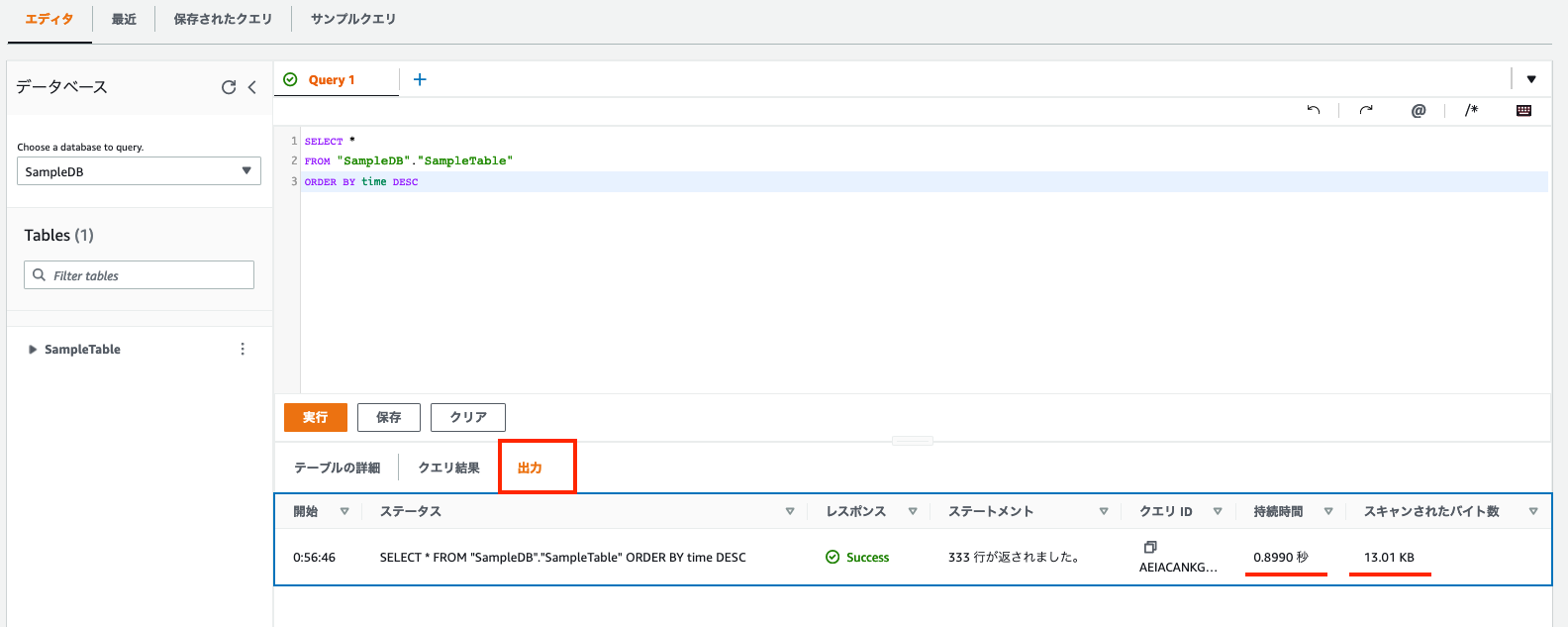Add a new query tab
The height and width of the screenshot is (627, 1568).
pyautogui.click(x=420, y=79)
